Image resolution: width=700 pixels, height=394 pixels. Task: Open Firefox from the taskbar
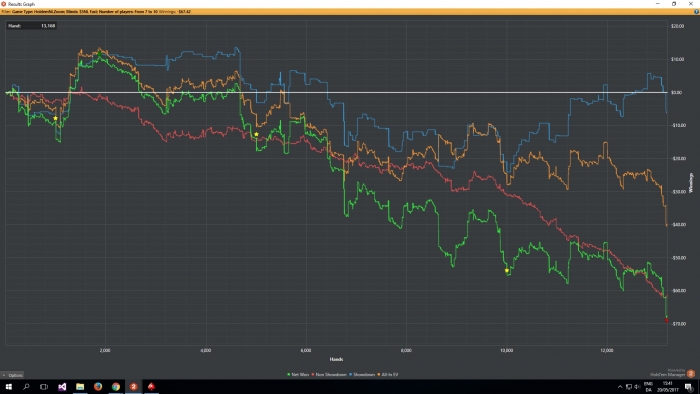tap(98, 387)
